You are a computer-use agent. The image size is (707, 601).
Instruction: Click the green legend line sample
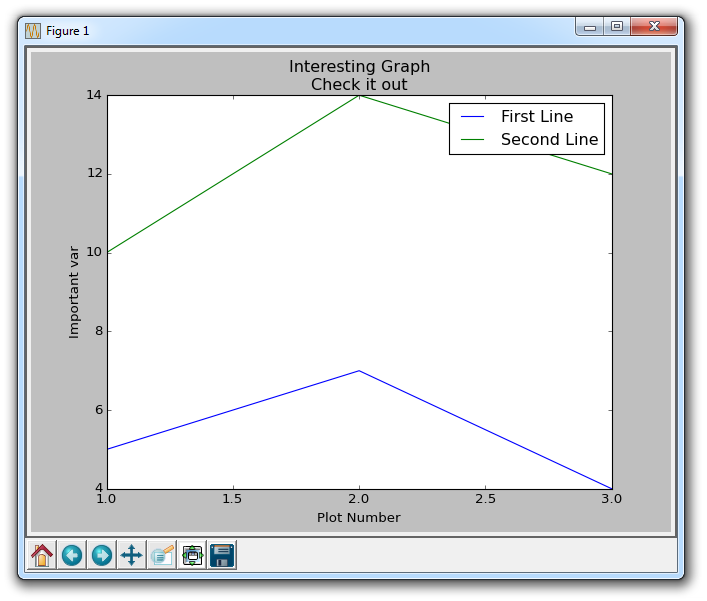(472, 140)
